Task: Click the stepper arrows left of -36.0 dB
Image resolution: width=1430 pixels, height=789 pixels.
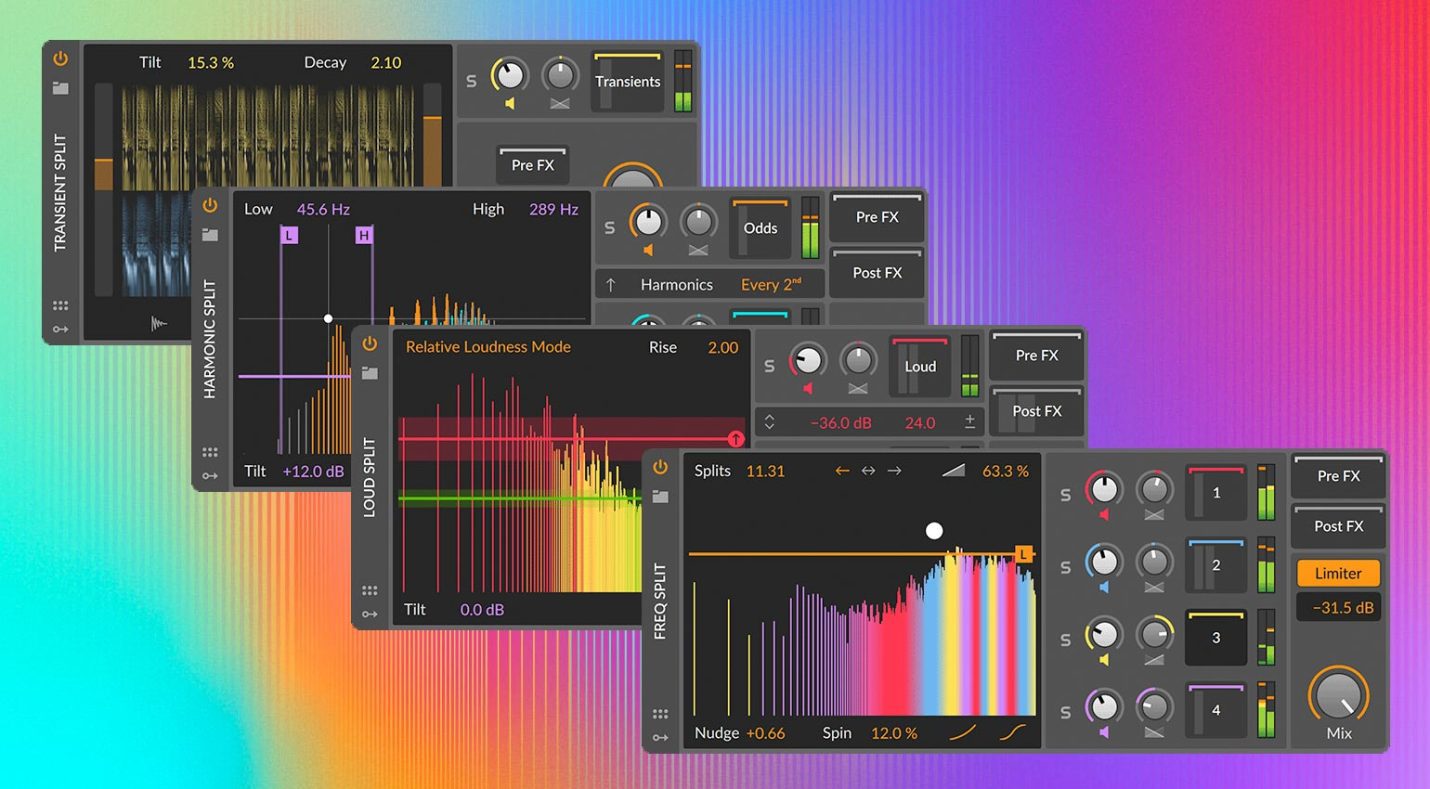Action: [769, 422]
